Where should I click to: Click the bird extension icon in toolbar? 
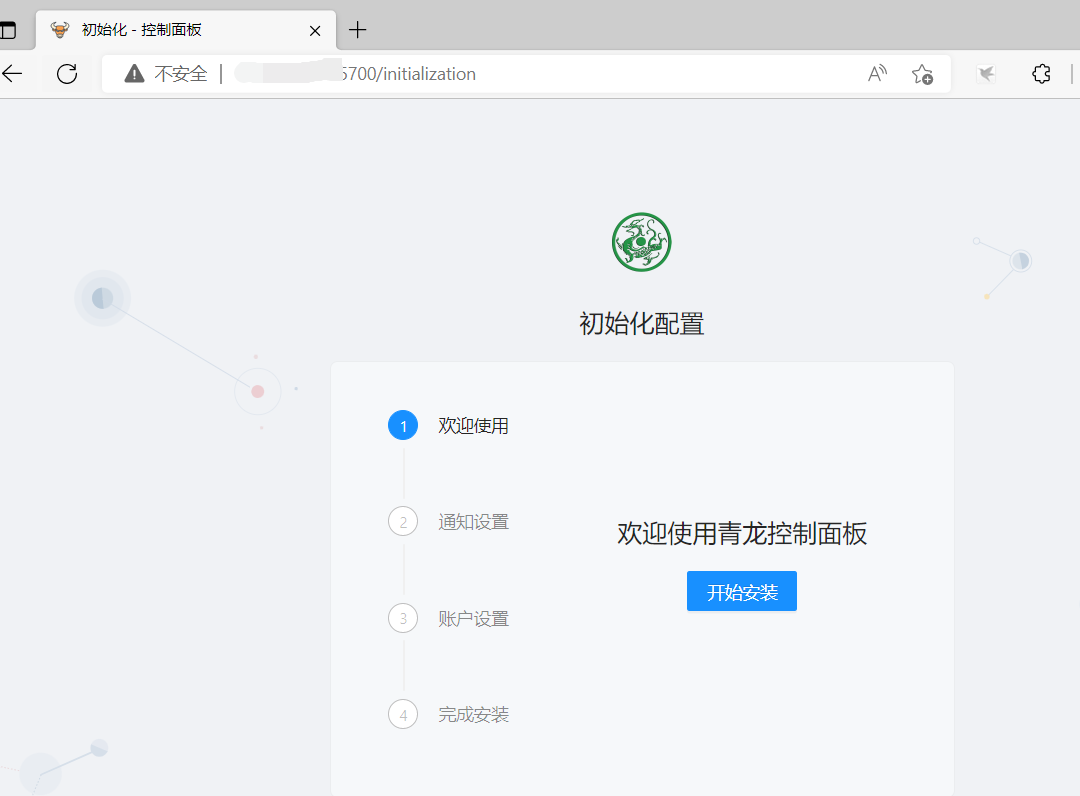coord(986,74)
